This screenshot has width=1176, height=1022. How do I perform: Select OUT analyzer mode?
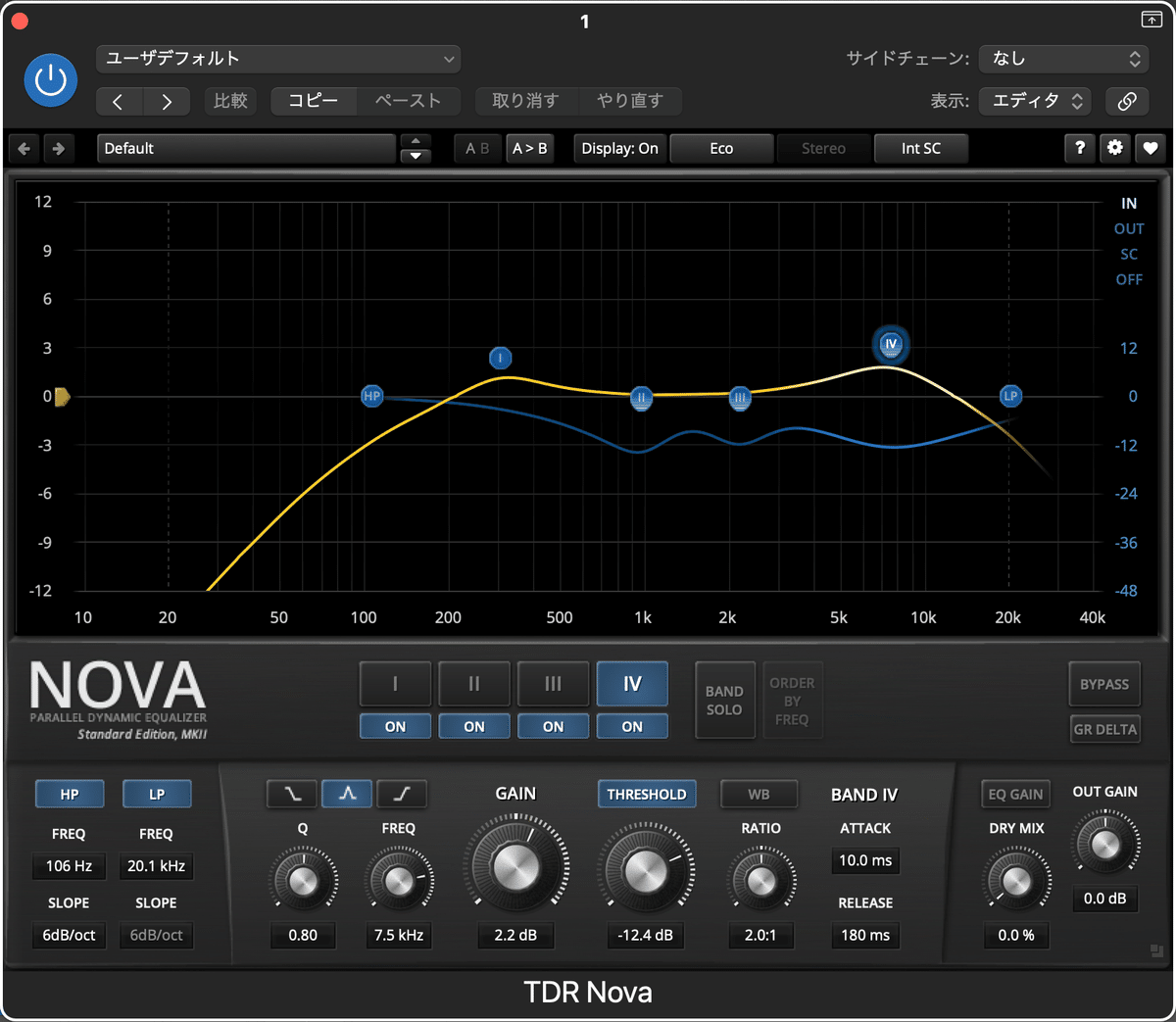click(1129, 229)
